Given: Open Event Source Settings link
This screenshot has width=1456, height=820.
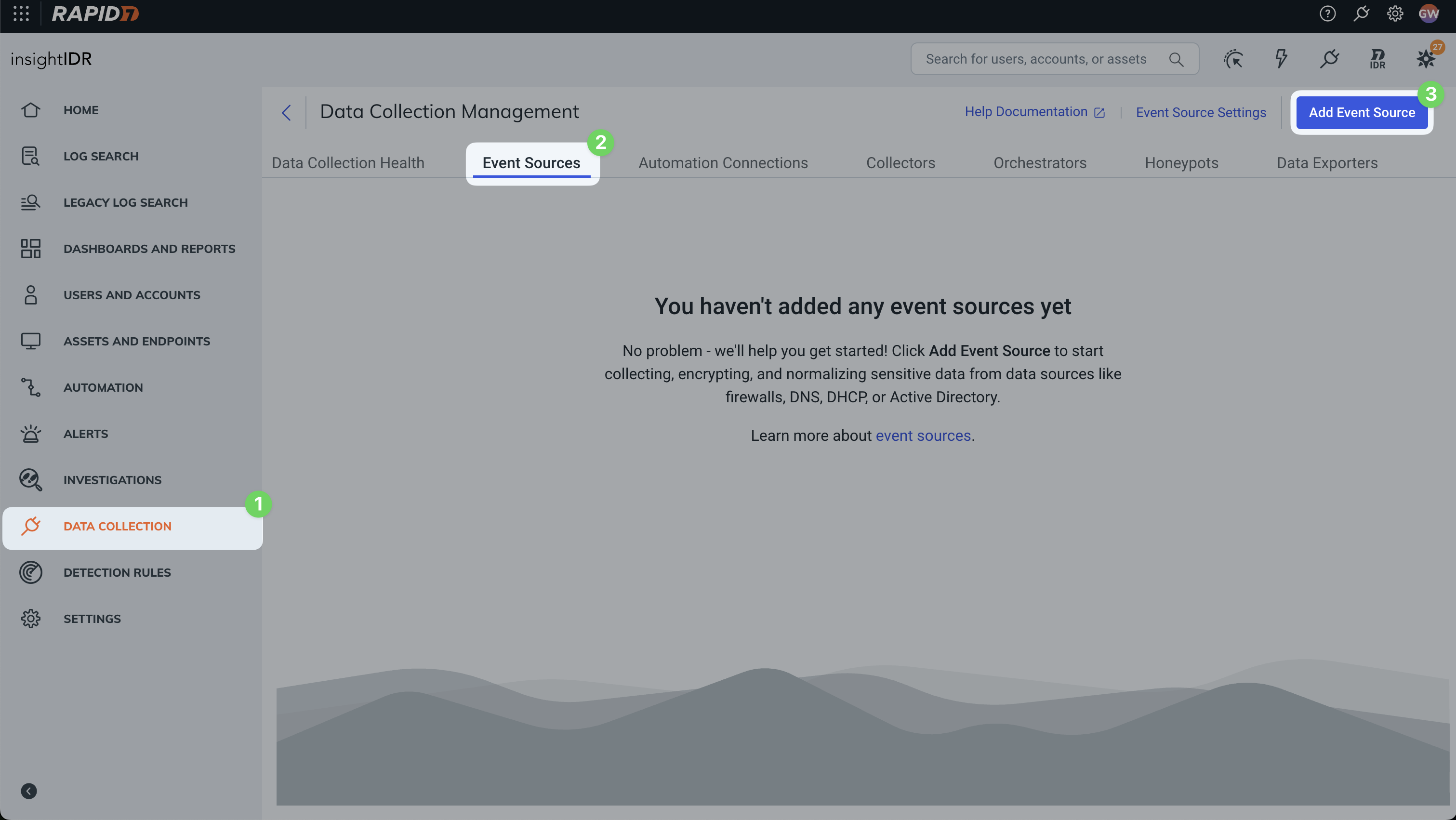Looking at the screenshot, I should click(1201, 112).
